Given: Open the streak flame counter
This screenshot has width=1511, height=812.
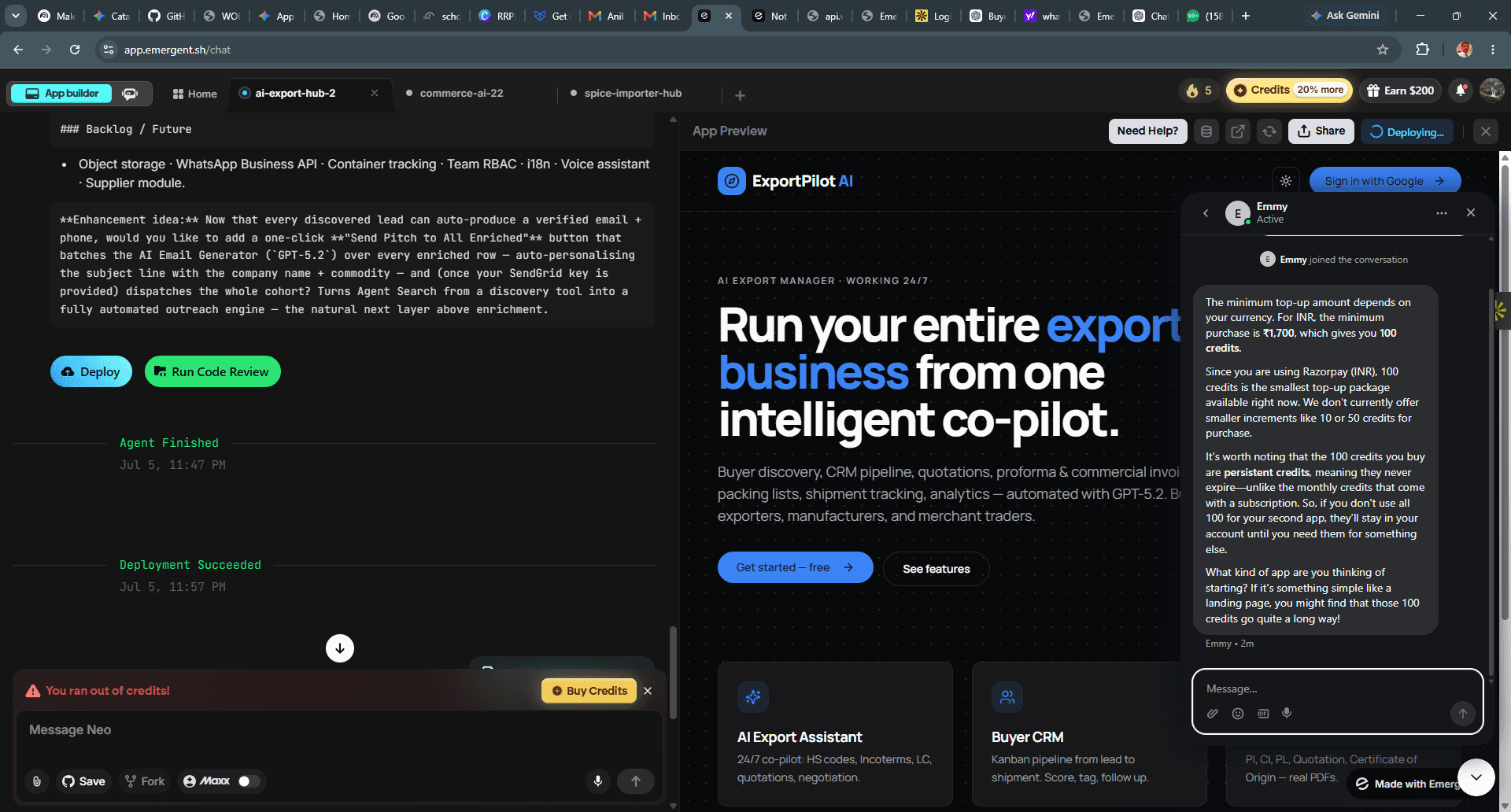Looking at the screenshot, I should pos(1199,90).
